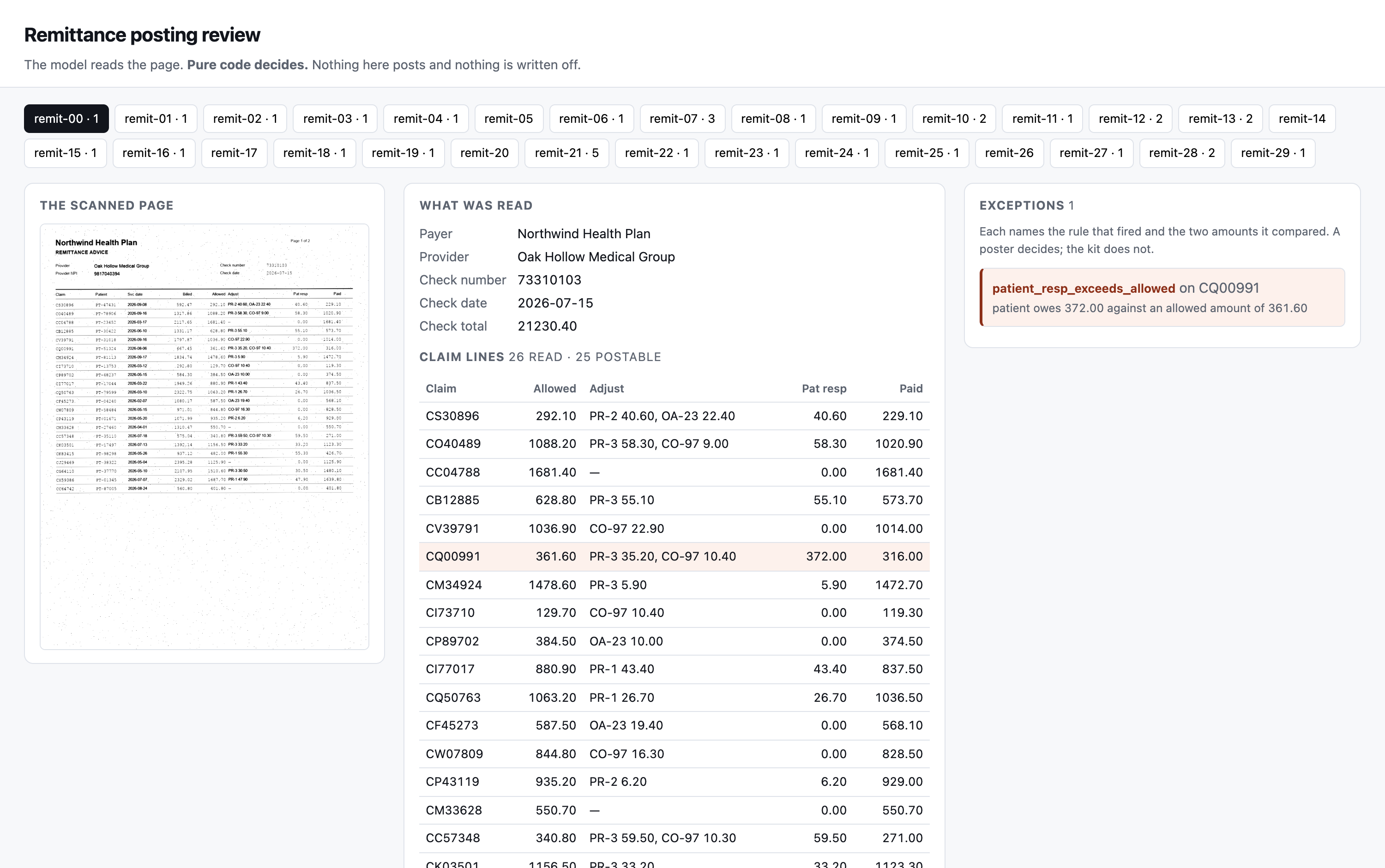Open remit-22 · 1 tab
The image size is (1385, 868).
tap(656, 153)
